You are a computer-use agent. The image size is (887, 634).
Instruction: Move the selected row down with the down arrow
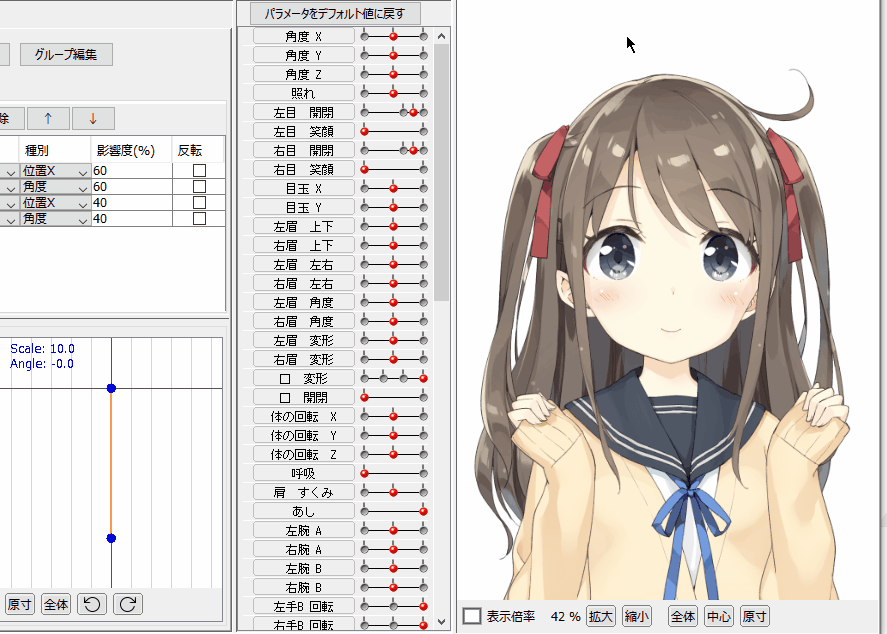click(93, 119)
